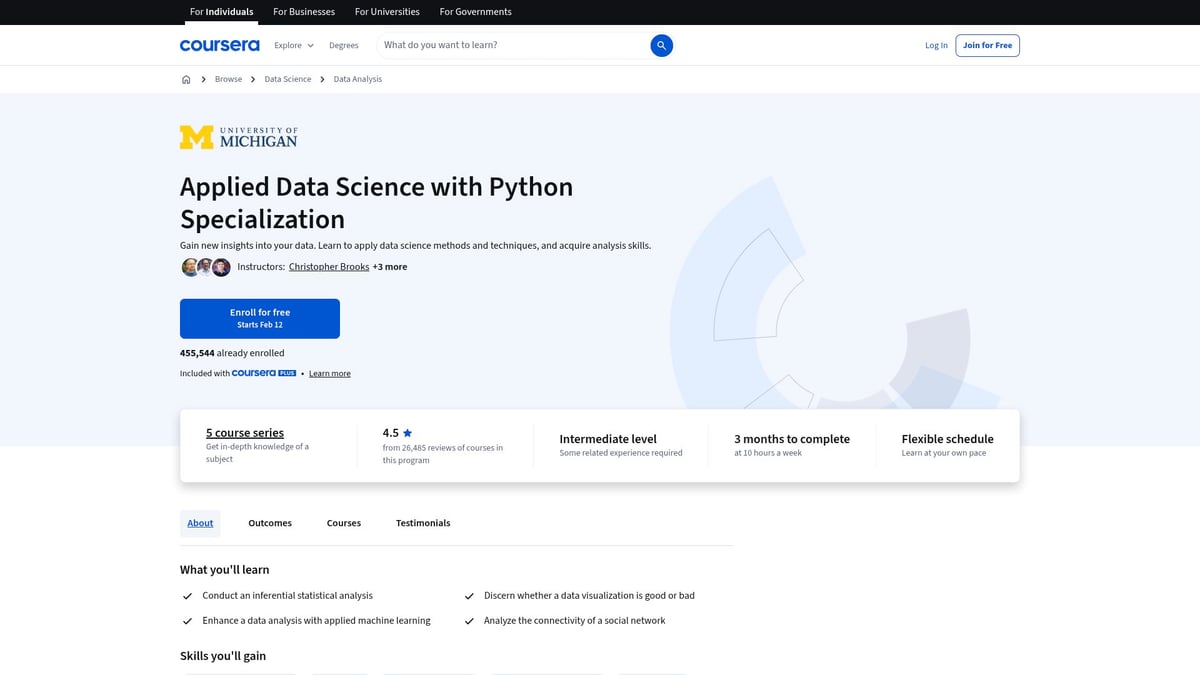The image size is (1200, 675).
Task: Show the +3 more instructors
Action: click(390, 267)
